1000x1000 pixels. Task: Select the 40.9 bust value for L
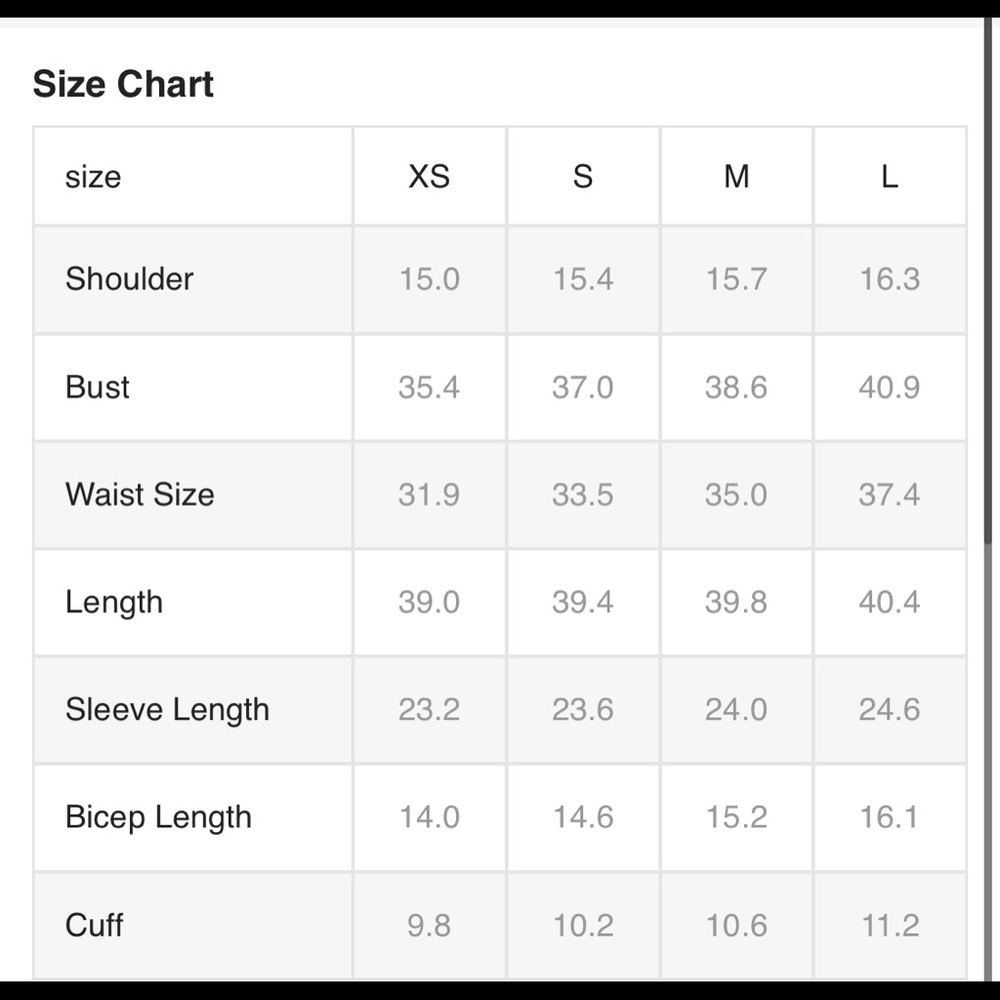[x=889, y=387]
